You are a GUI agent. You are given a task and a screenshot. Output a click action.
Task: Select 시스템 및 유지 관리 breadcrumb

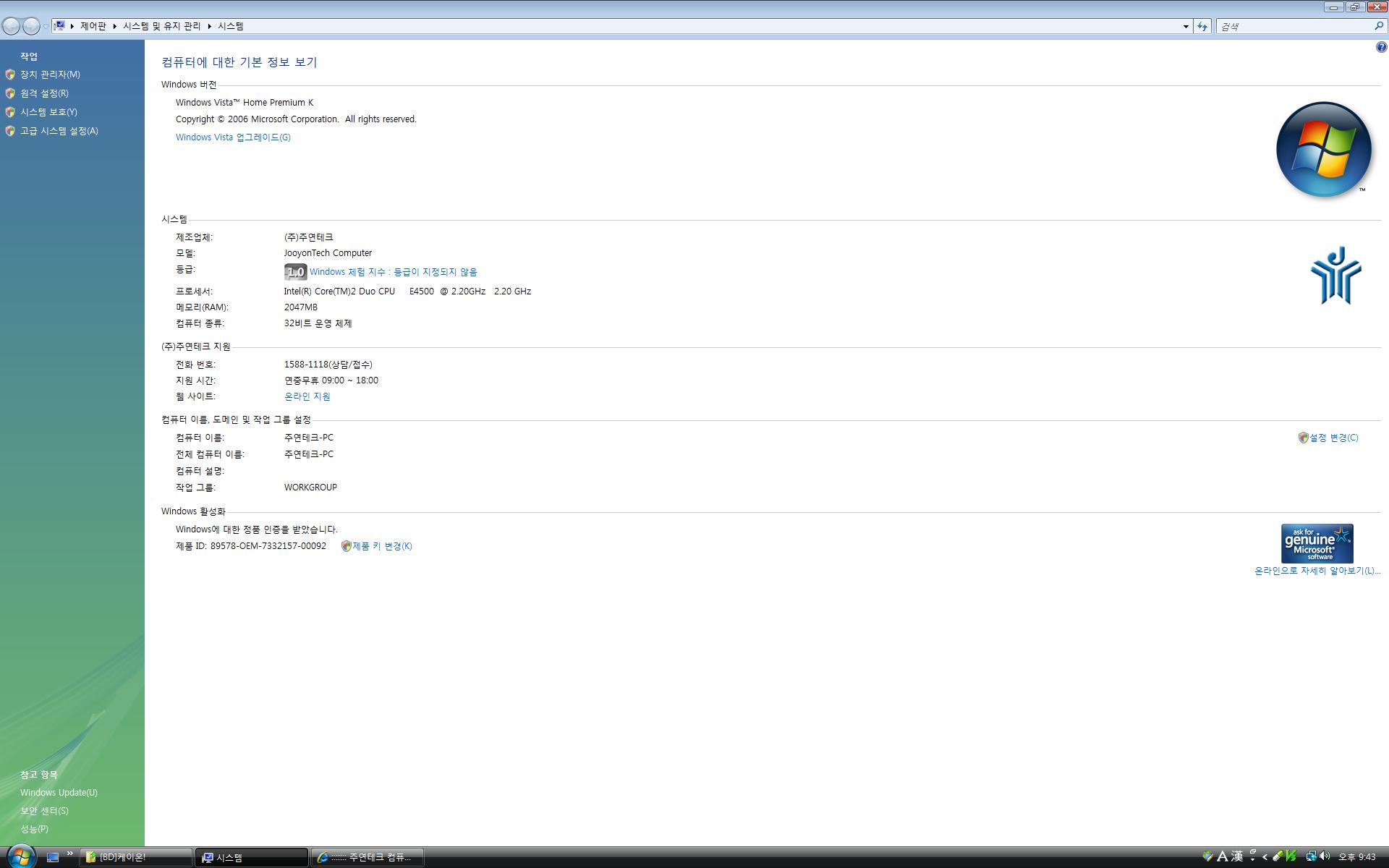click(161, 26)
